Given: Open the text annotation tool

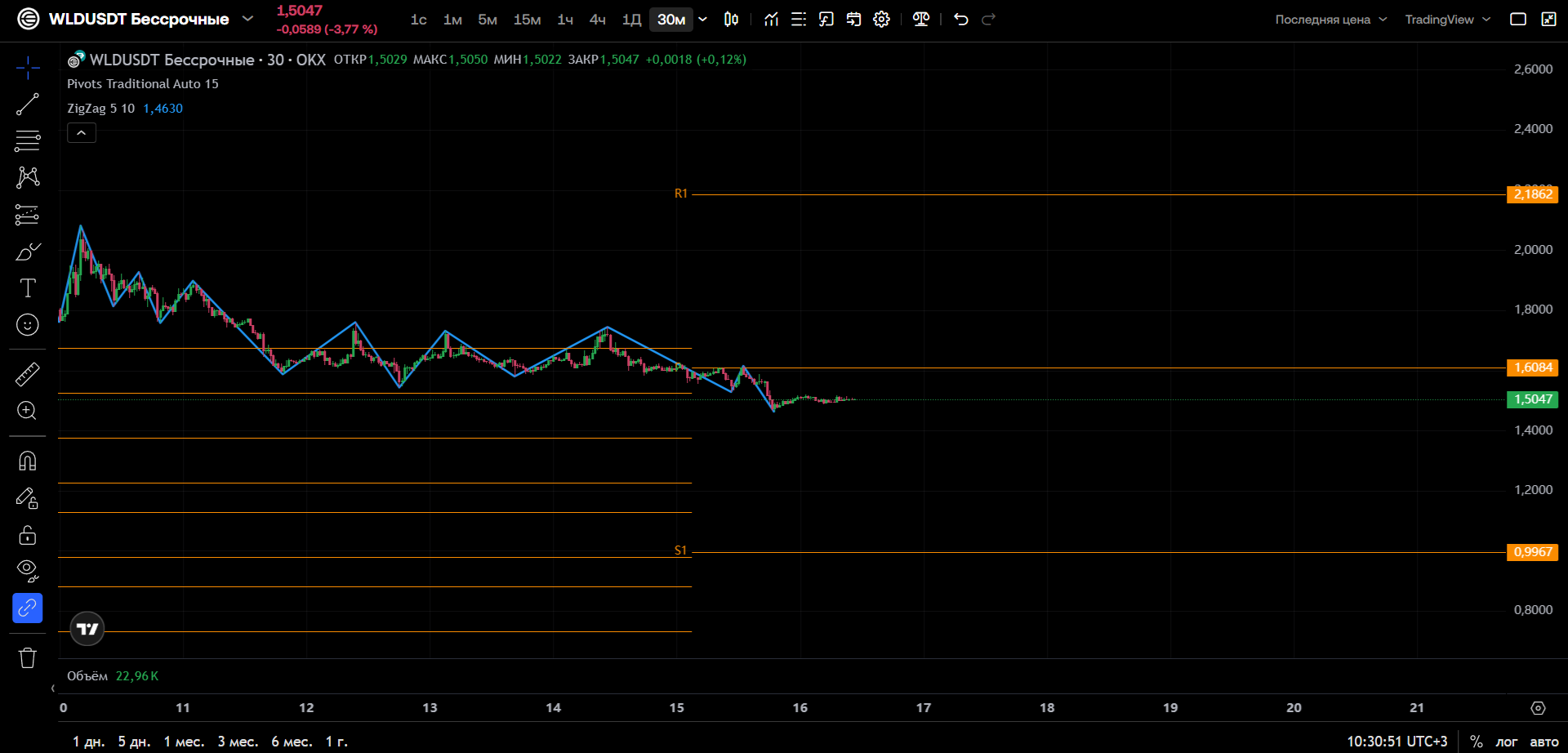Looking at the screenshot, I should 27,287.
